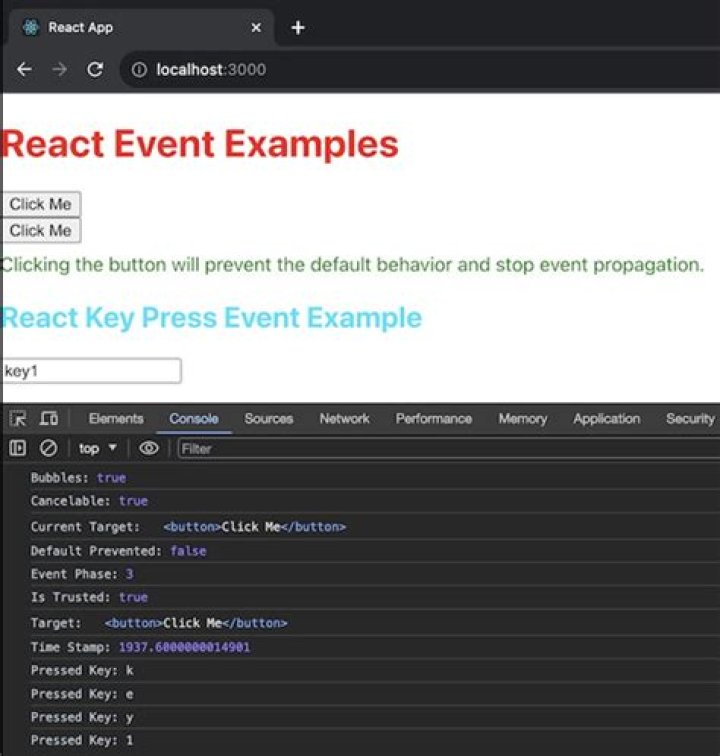720x756 pixels.
Task: Click the console Filter field
Action: pyautogui.click(x=448, y=449)
